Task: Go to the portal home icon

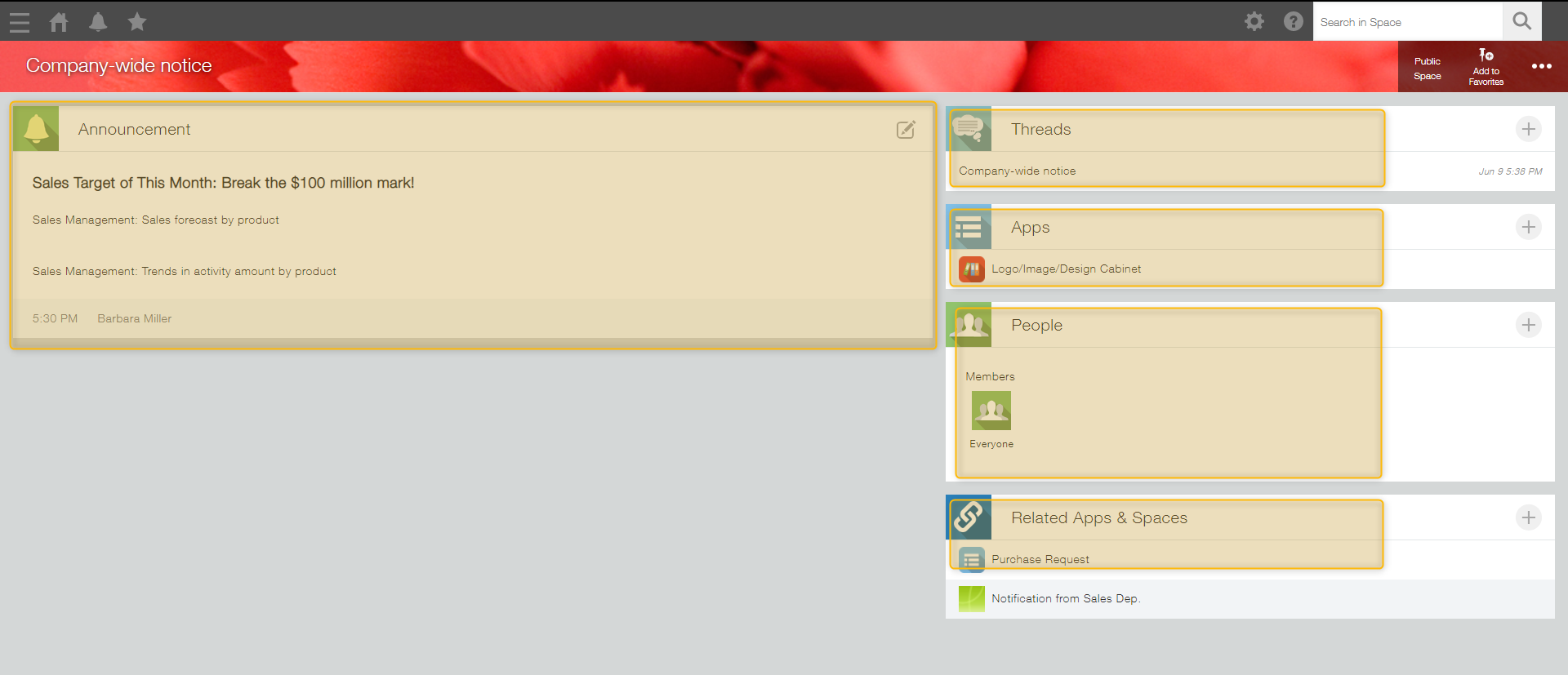Action: [59, 22]
